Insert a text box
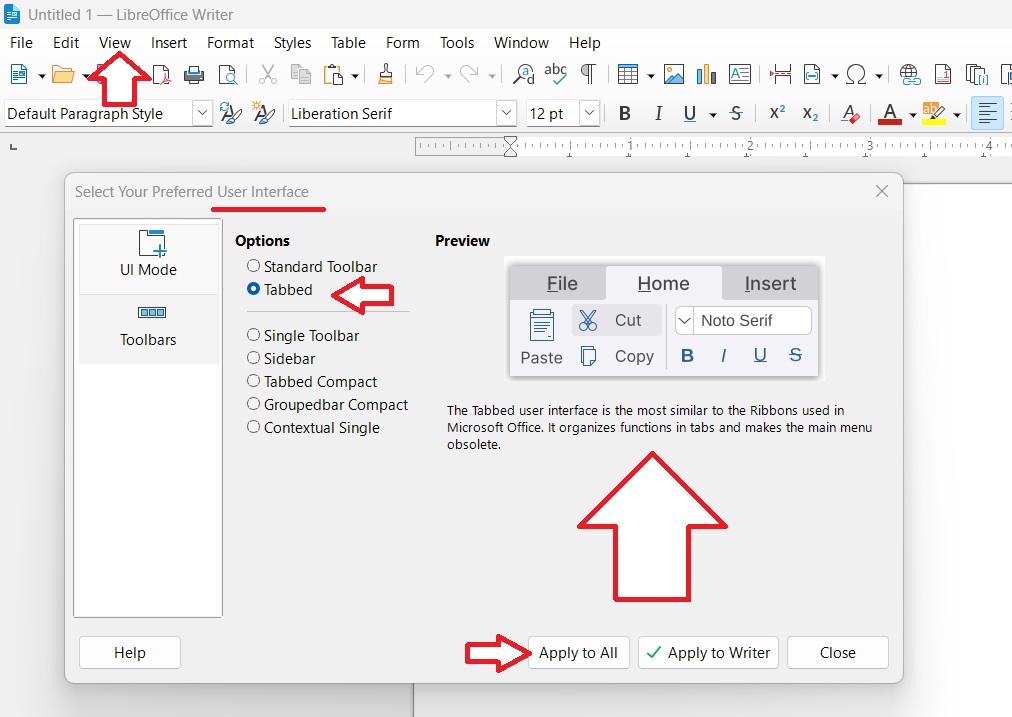The height and width of the screenshot is (717, 1012). 740,74
